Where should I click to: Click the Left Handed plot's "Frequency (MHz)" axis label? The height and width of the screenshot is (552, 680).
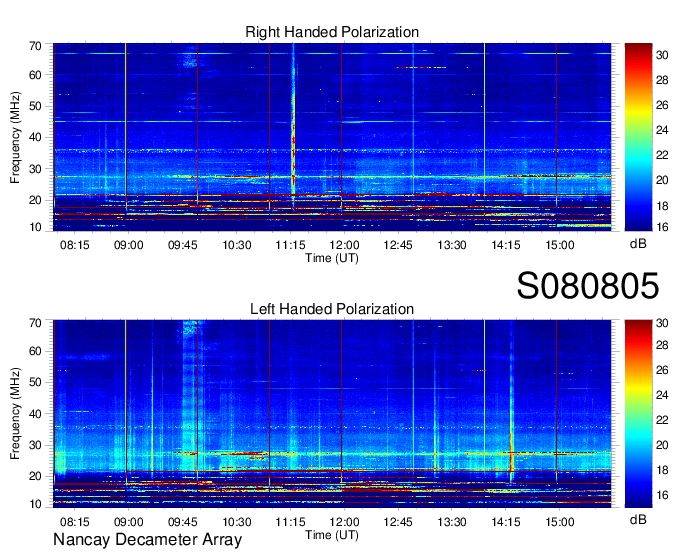(x=15, y=414)
